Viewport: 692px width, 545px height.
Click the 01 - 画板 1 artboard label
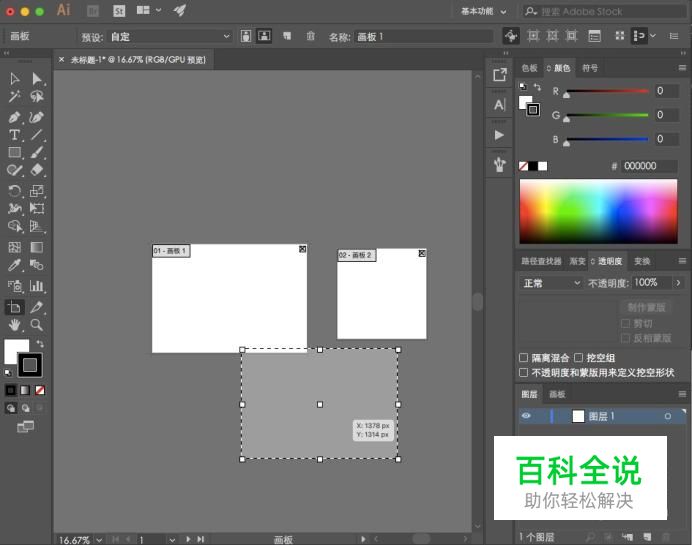[x=171, y=251]
